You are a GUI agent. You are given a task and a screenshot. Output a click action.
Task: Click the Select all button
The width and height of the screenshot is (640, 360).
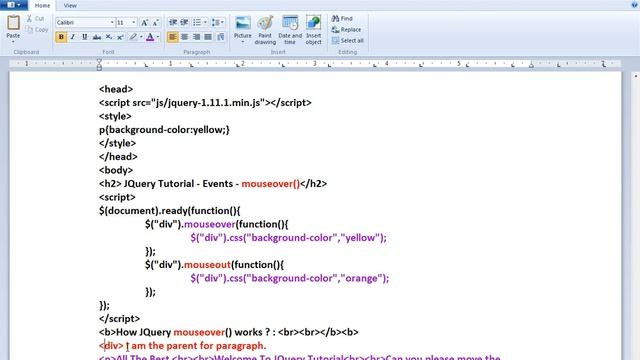click(x=348, y=40)
